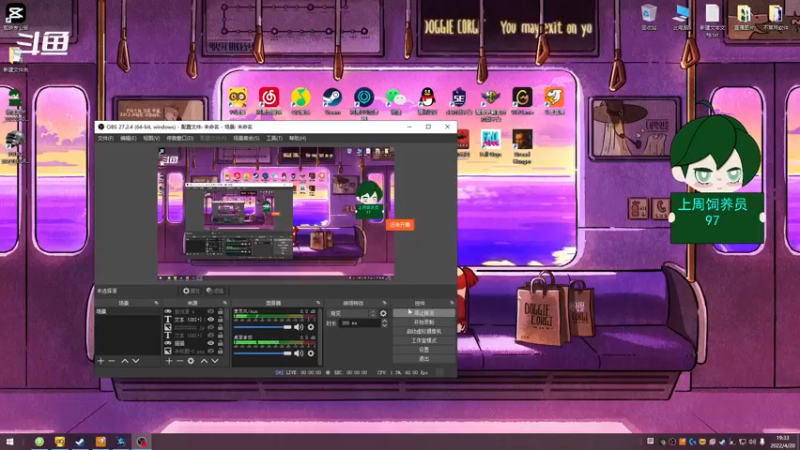The height and width of the screenshot is (450, 800).
Task: Click the 开始录制 start recording button
Action: 424,322
